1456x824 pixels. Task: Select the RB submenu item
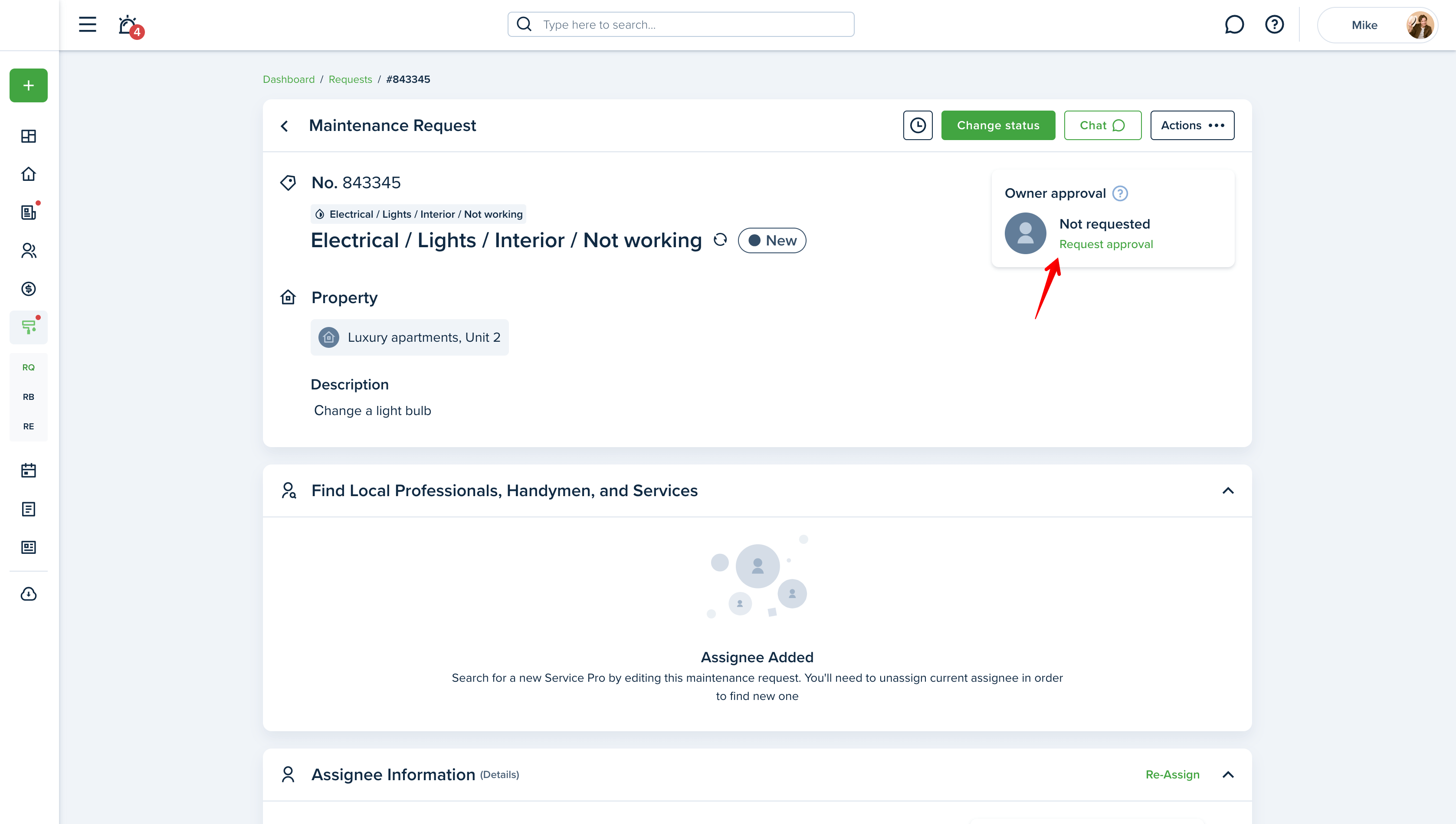click(28, 397)
